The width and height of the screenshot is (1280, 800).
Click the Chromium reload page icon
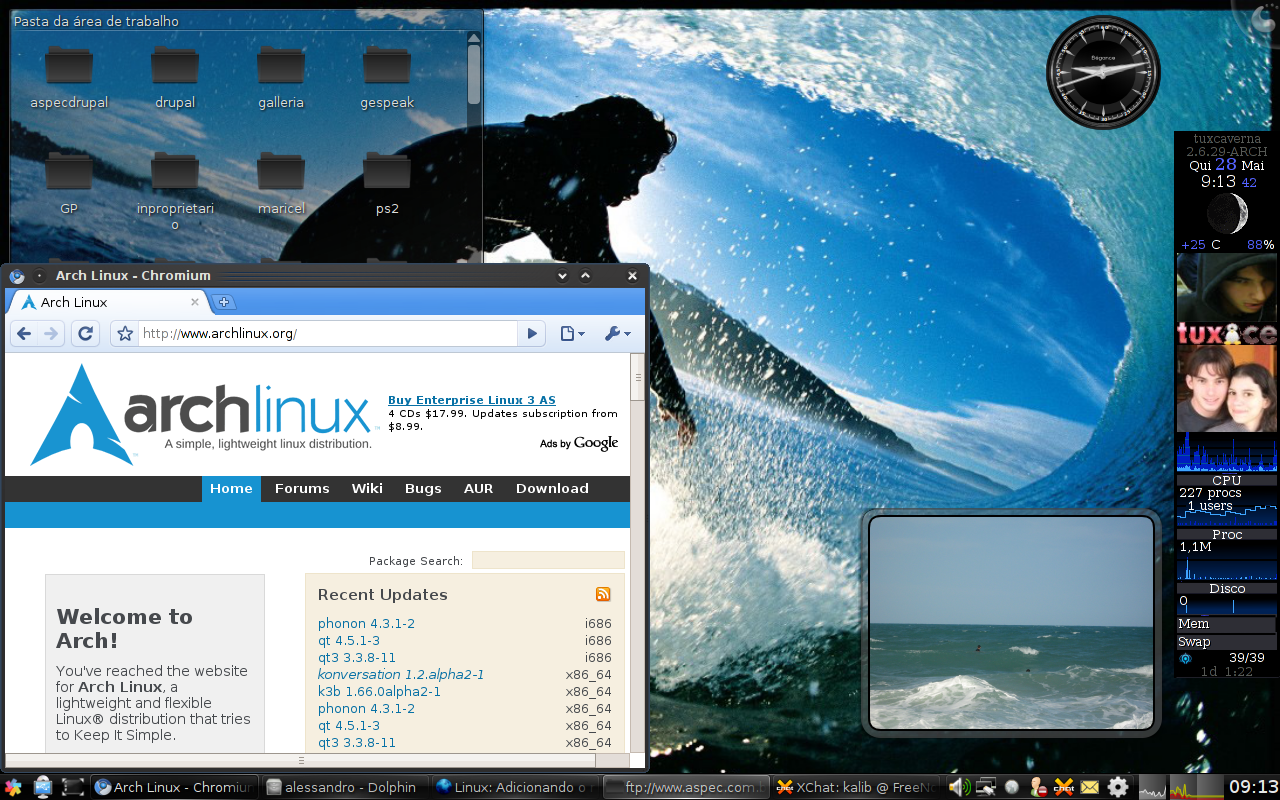tap(86, 333)
